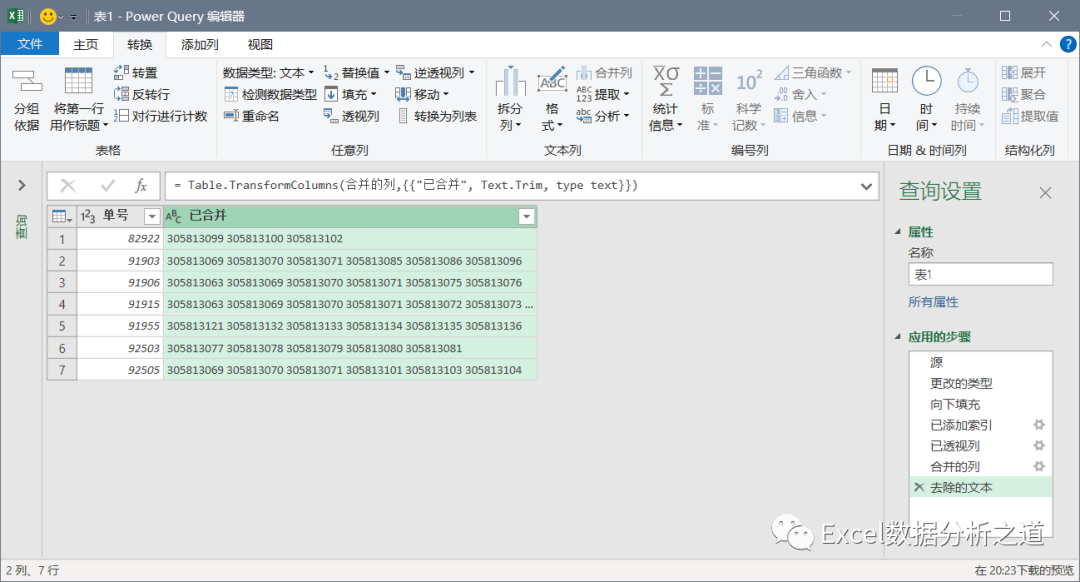
Task: Collapse the ribbon caret
Action: pyautogui.click(x=1046, y=45)
